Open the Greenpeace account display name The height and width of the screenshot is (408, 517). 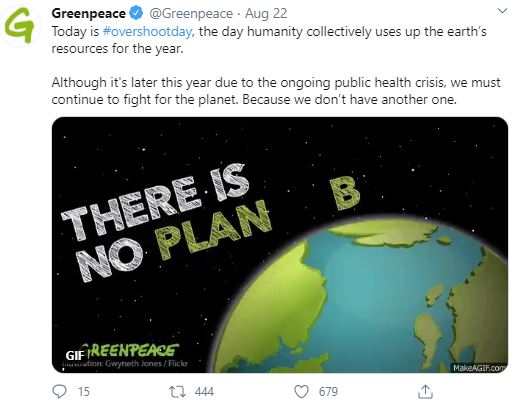point(89,14)
